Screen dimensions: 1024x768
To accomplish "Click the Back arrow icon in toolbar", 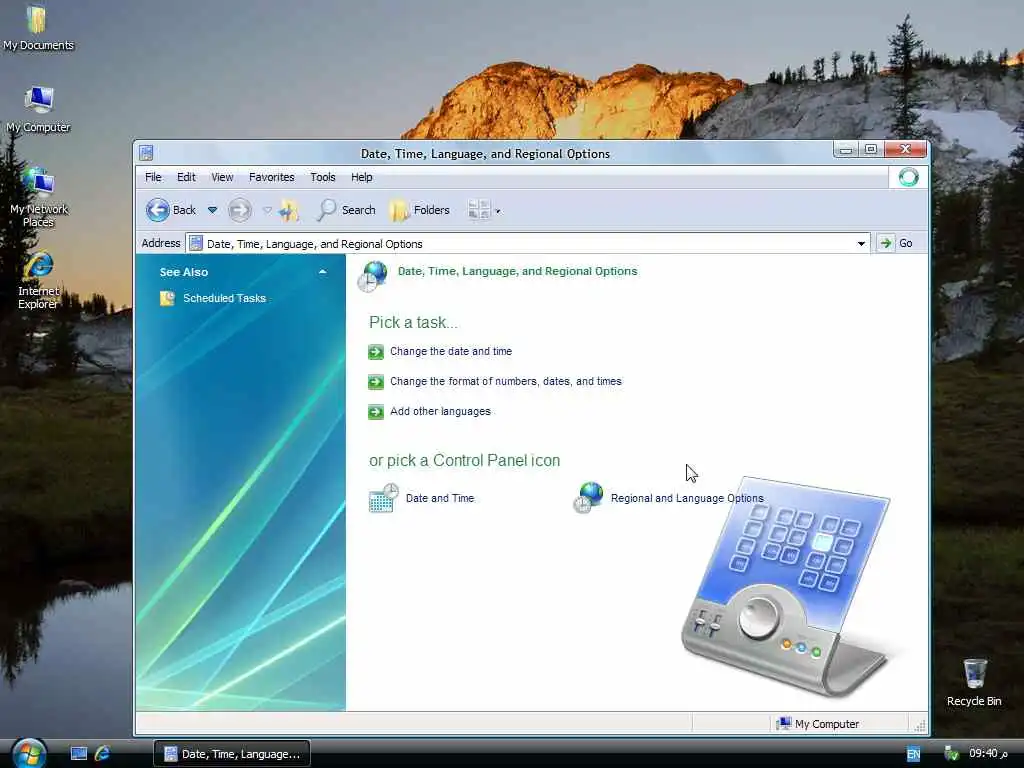I will click(x=157, y=210).
